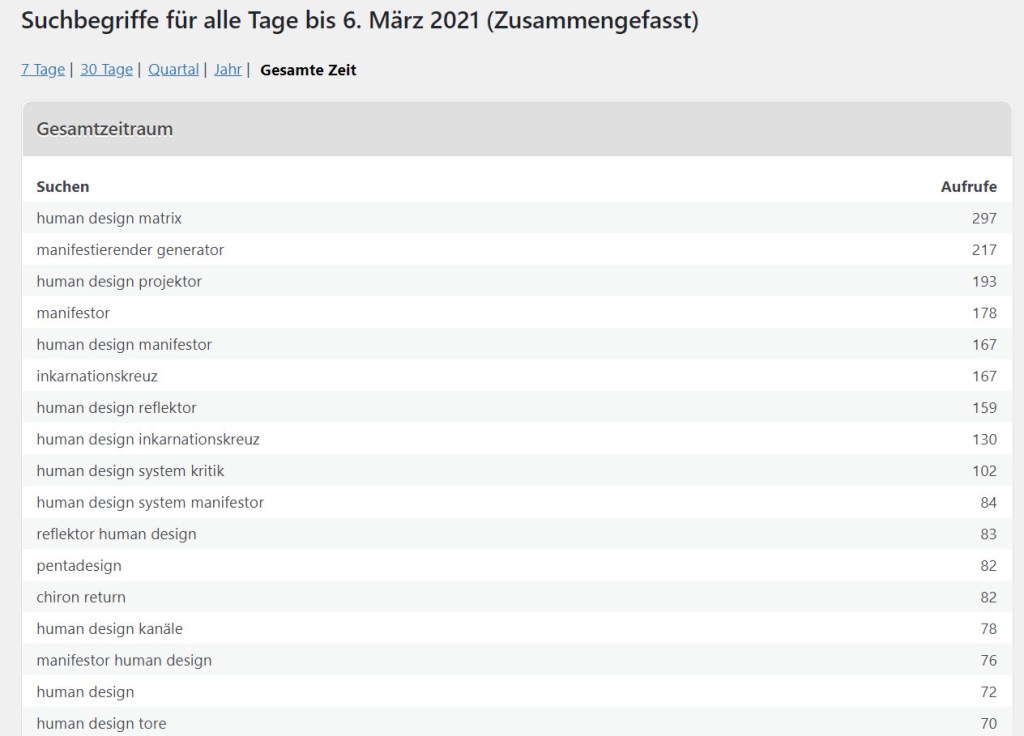Switch to the 30 Tage view
The image size is (1024, 736).
[x=106, y=70]
